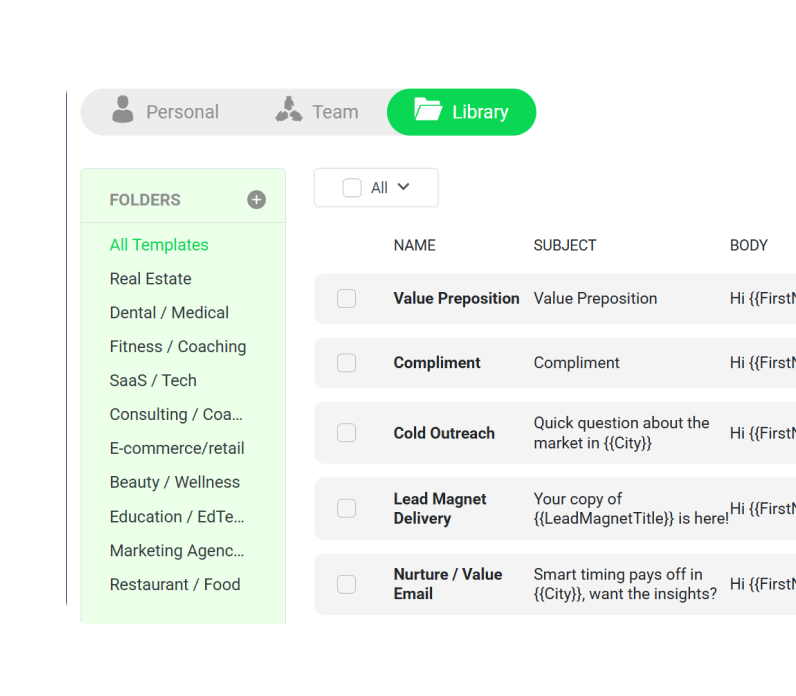This screenshot has width=796, height=696.
Task: Tick the select-all checkbox
Action: point(352,188)
